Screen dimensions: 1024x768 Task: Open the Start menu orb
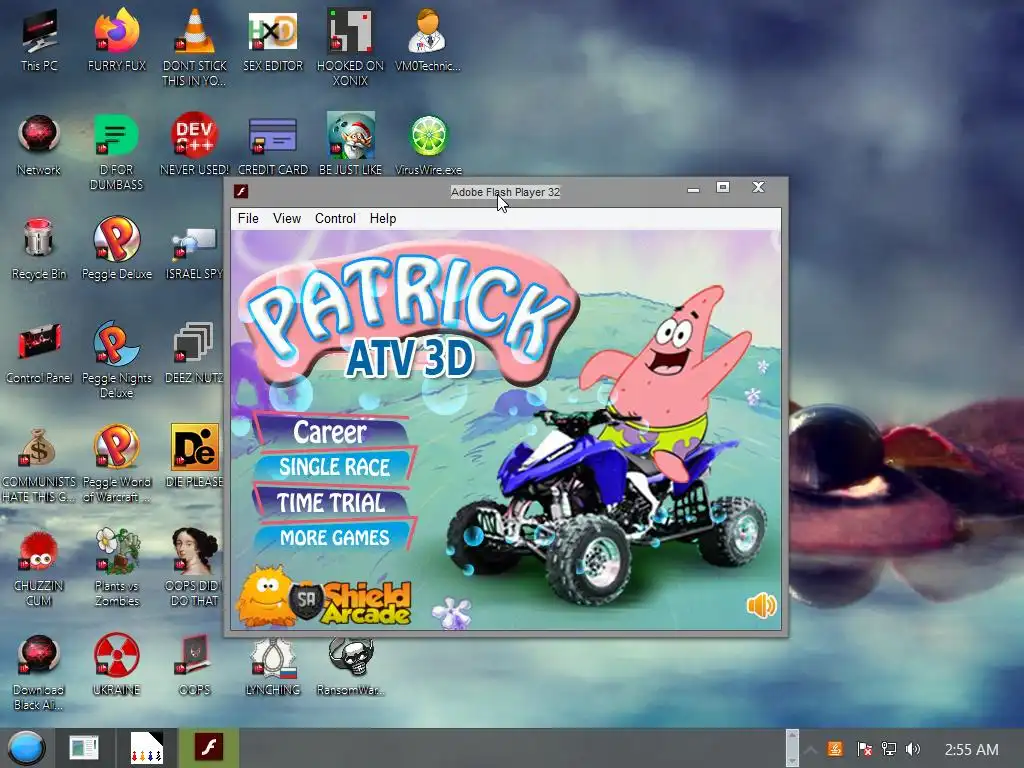(x=27, y=748)
